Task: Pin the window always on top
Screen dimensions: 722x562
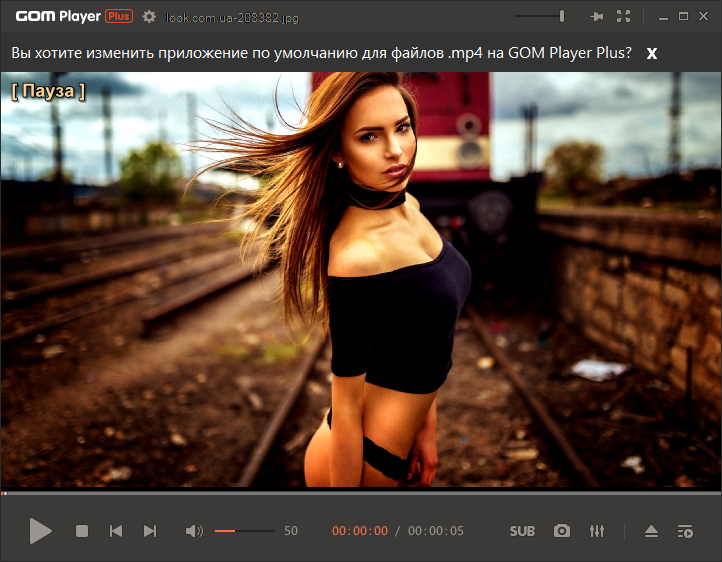Action: click(597, 17)
